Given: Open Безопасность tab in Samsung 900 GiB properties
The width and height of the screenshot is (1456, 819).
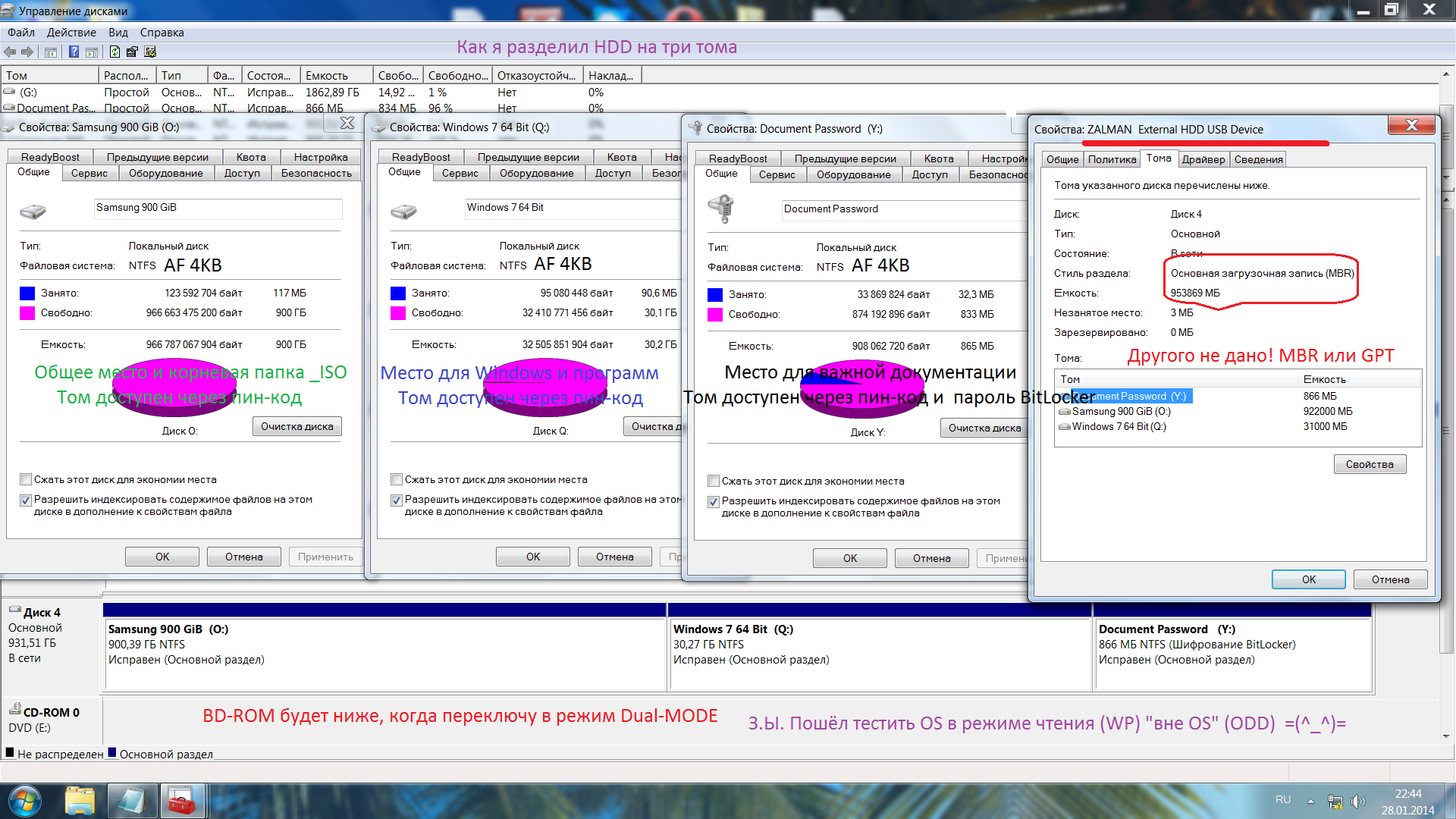Looking at the screenshot, I should click(x=316, y=173).
